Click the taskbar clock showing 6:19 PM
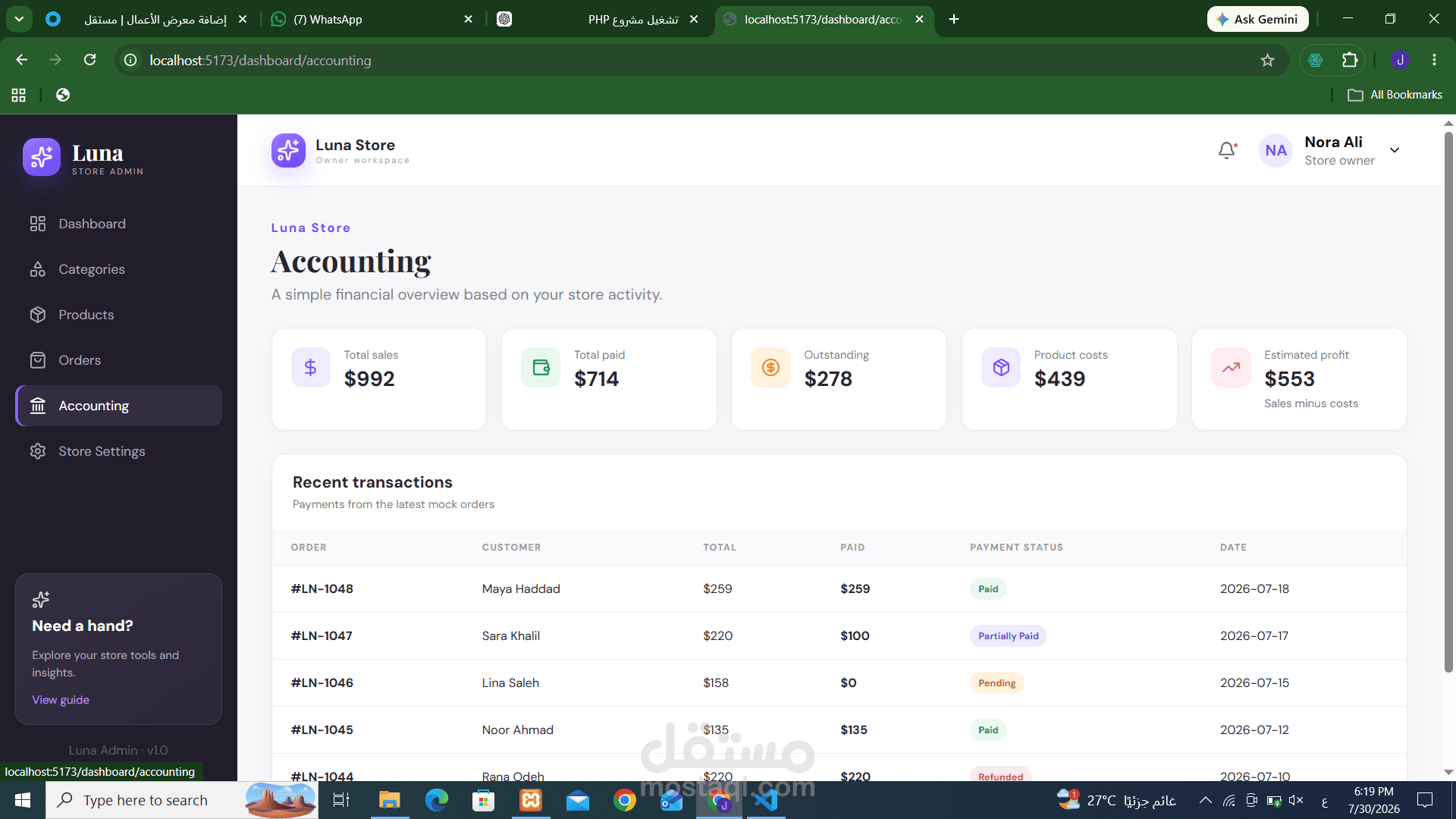The width and height of the screenshot is (1456, 819). [1373, 800]
